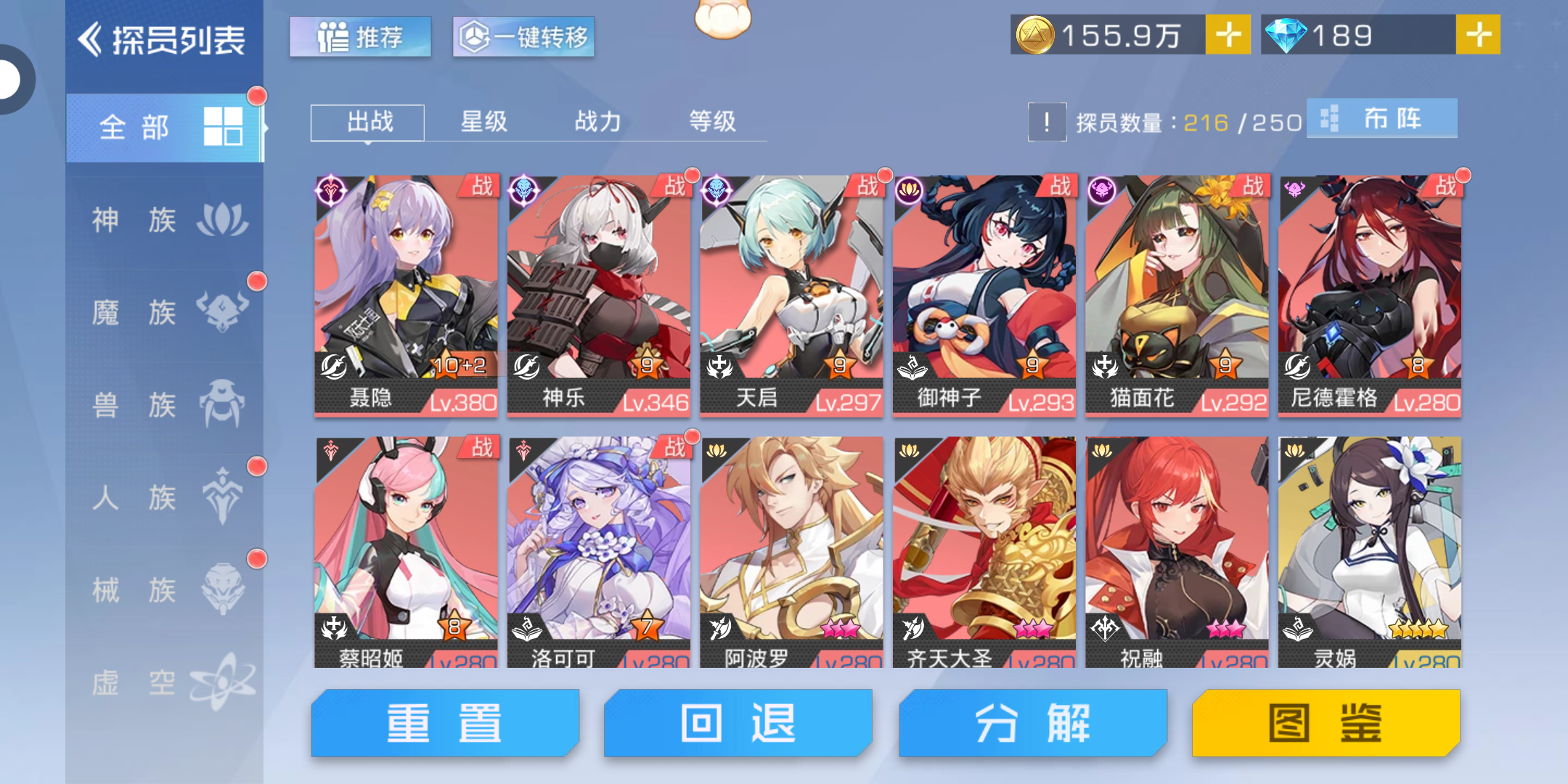Filter by 魔族 demon icon
The image size is (1568, 784).
click(222, 312)
